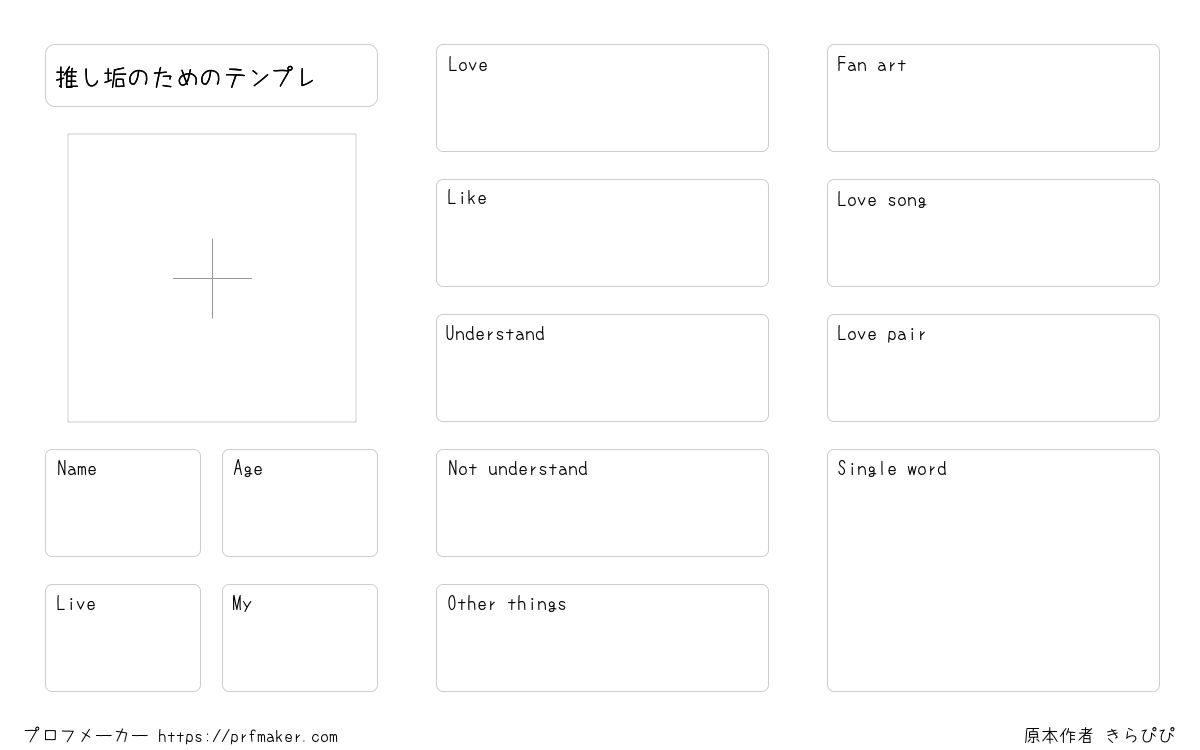
Task: Click the square profile image placeholder frame
Action: click(x=212, y=278)
